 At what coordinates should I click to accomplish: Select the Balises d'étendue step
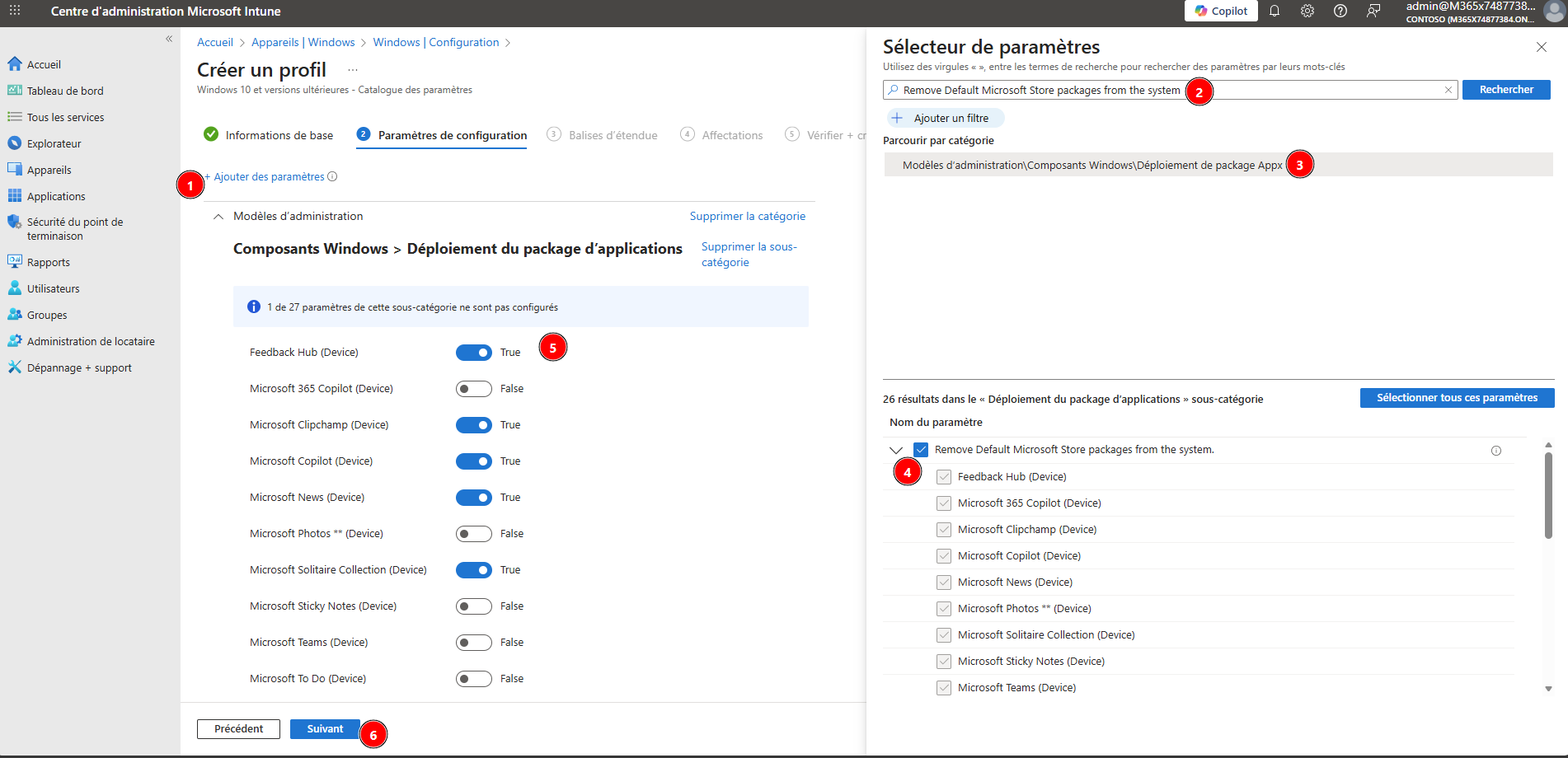(x=603, y=135)
